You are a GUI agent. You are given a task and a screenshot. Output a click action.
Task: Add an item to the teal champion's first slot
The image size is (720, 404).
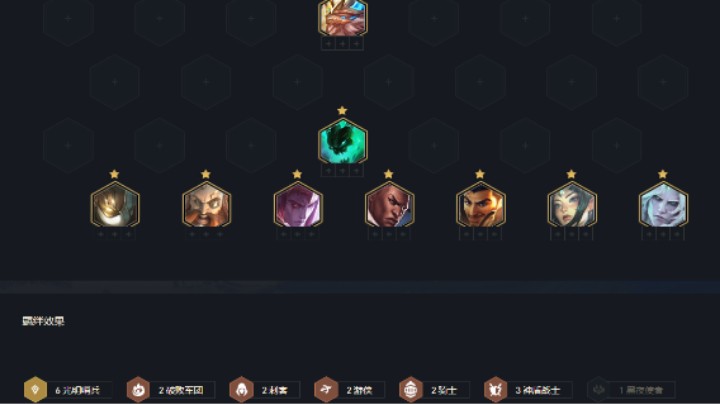pos(328,171)
